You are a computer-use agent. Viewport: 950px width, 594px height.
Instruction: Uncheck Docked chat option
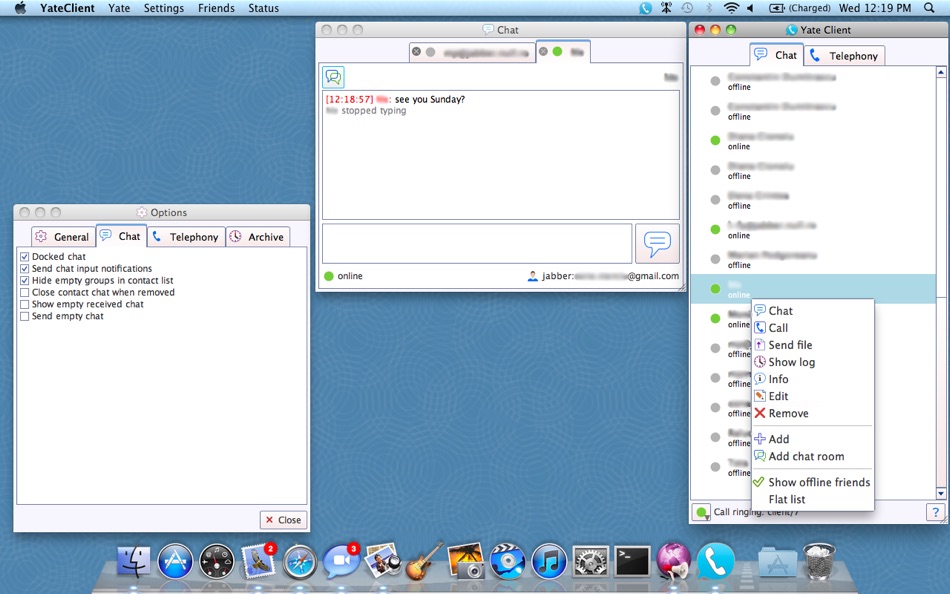point(24,257)
